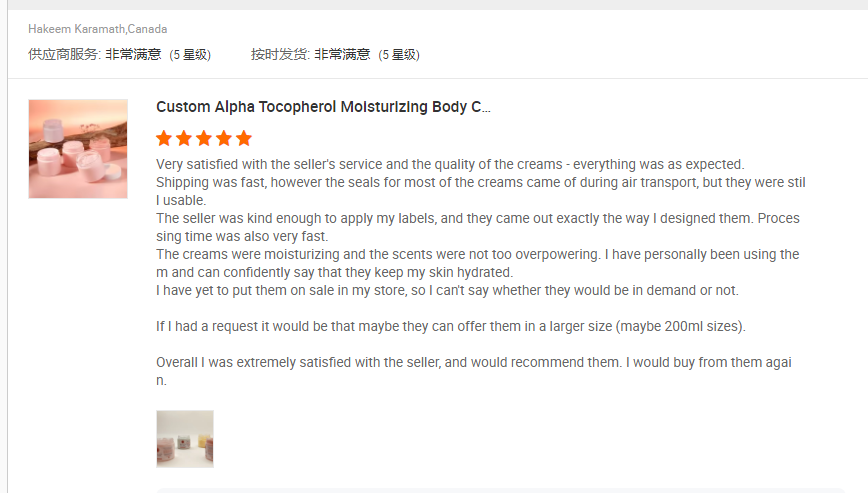The height and width of the screenshot is (493, 868).
Task: Click the "I have yet to put them" line
Action: click(447, 291)
